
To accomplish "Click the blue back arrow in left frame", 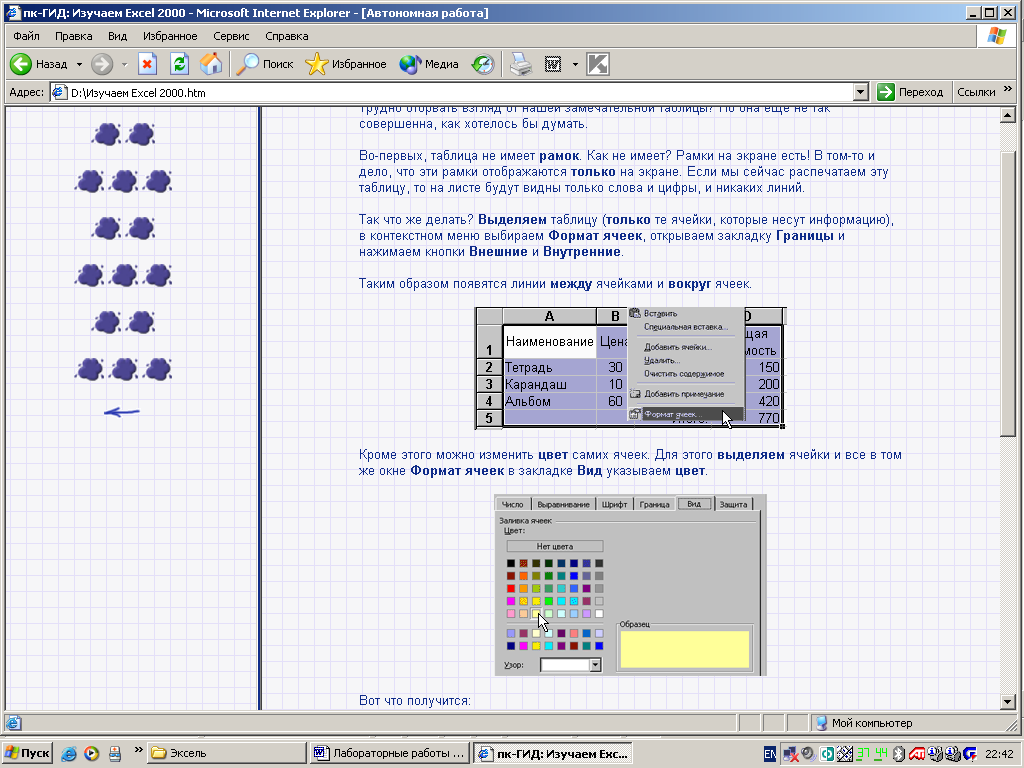I will click(122, 412).
